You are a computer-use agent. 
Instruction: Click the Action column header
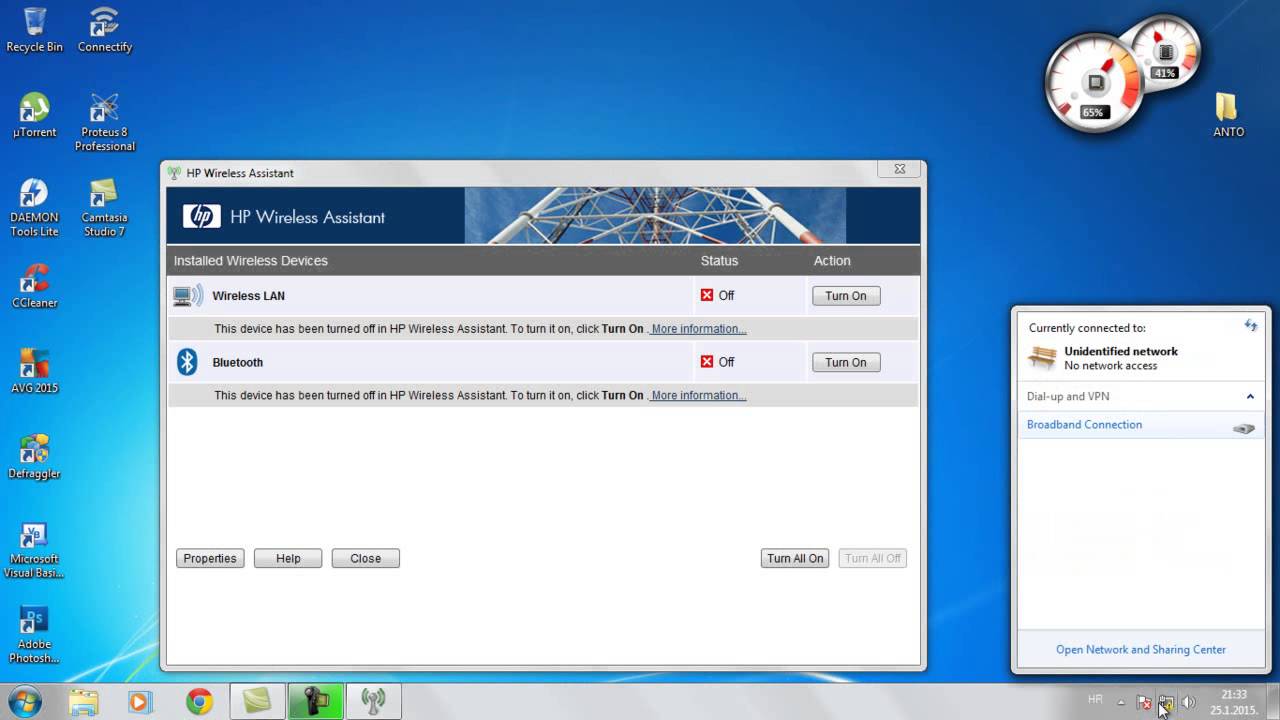pyautogui.click(x=832, y=261)
